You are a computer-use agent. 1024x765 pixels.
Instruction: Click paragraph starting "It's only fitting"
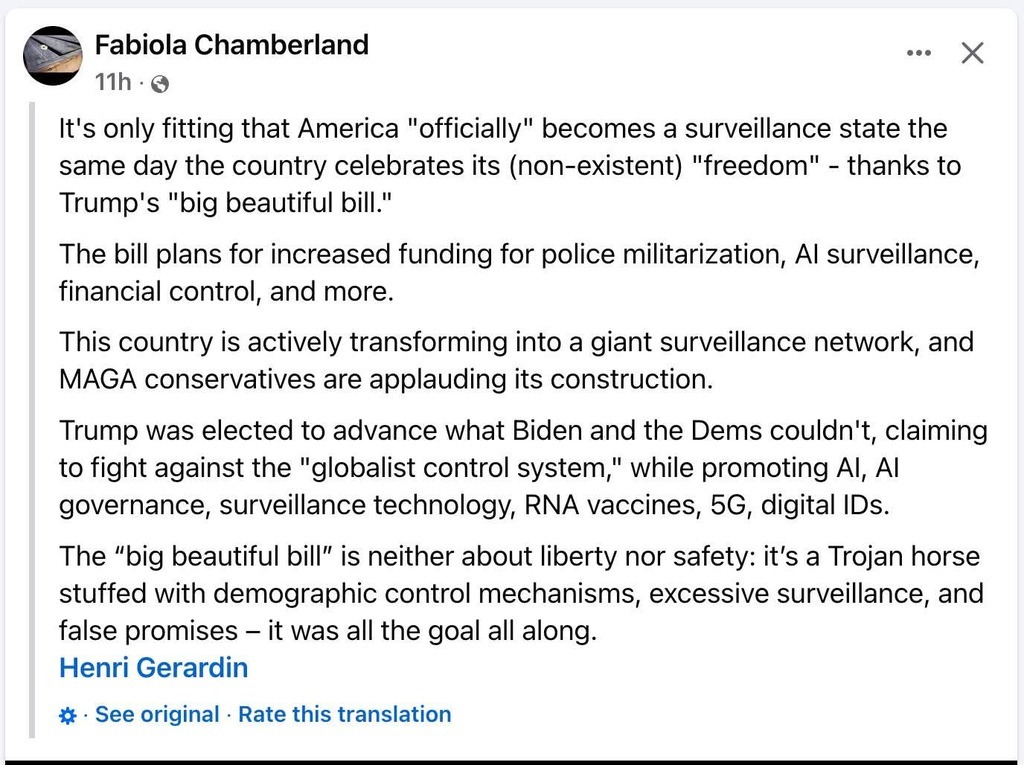[509, 166]
